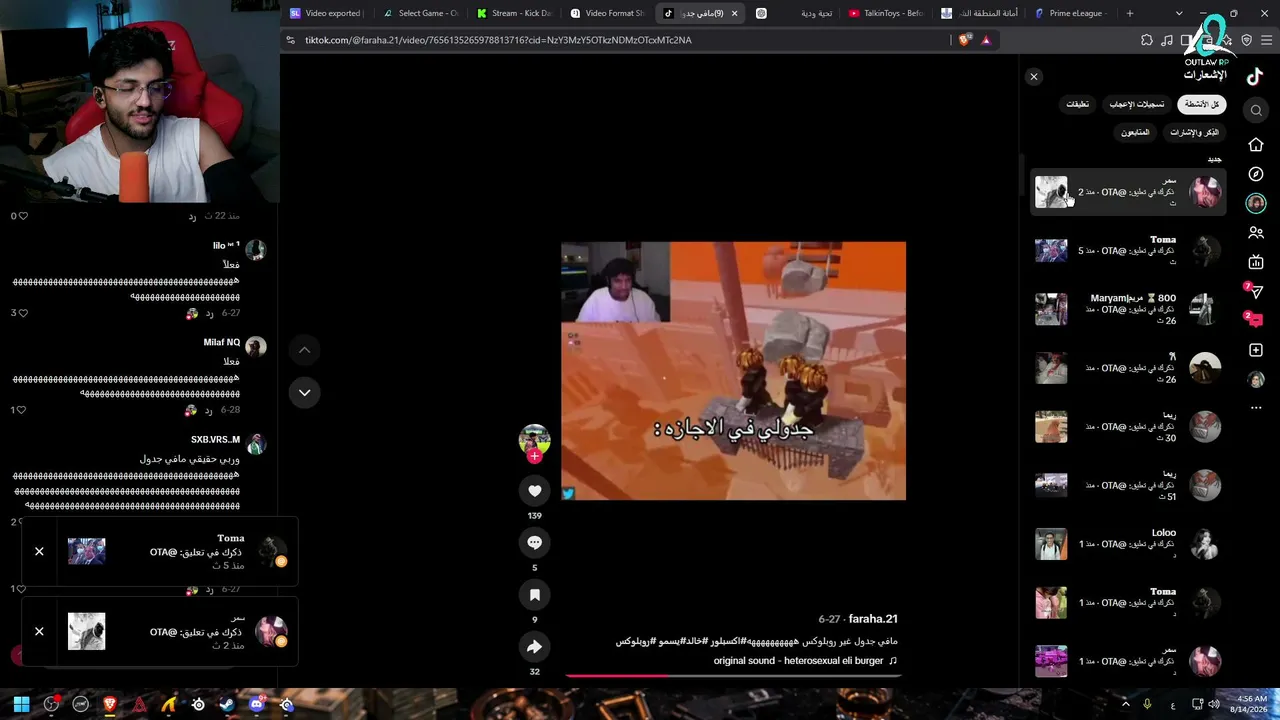Open TikTok search from the sidebar
Image resolution: width=1280 pixels, height=720 pixels.
[1256, 110]
